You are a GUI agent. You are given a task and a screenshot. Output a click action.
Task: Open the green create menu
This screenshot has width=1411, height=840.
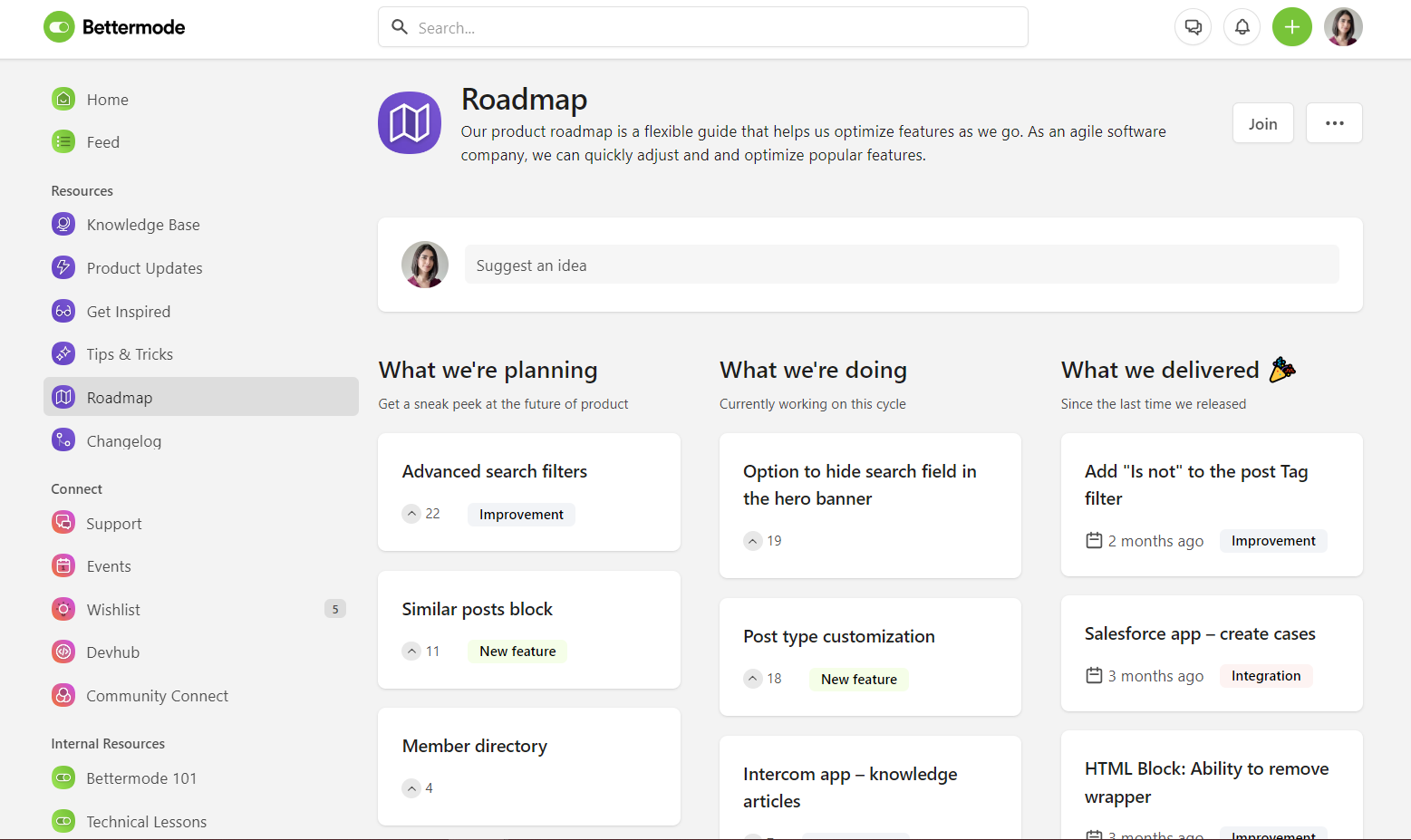pyautogui.click(x=1292, y=26)
